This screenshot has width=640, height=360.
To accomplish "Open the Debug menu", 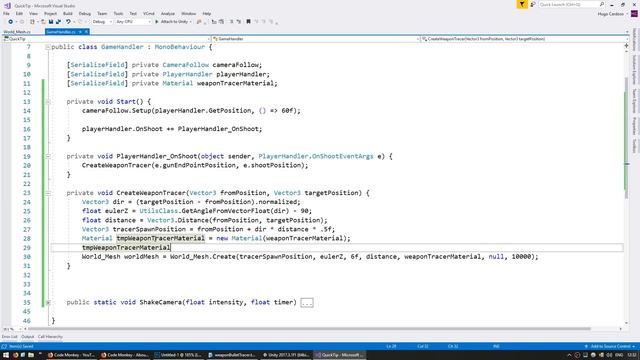I will coord(84,13).
